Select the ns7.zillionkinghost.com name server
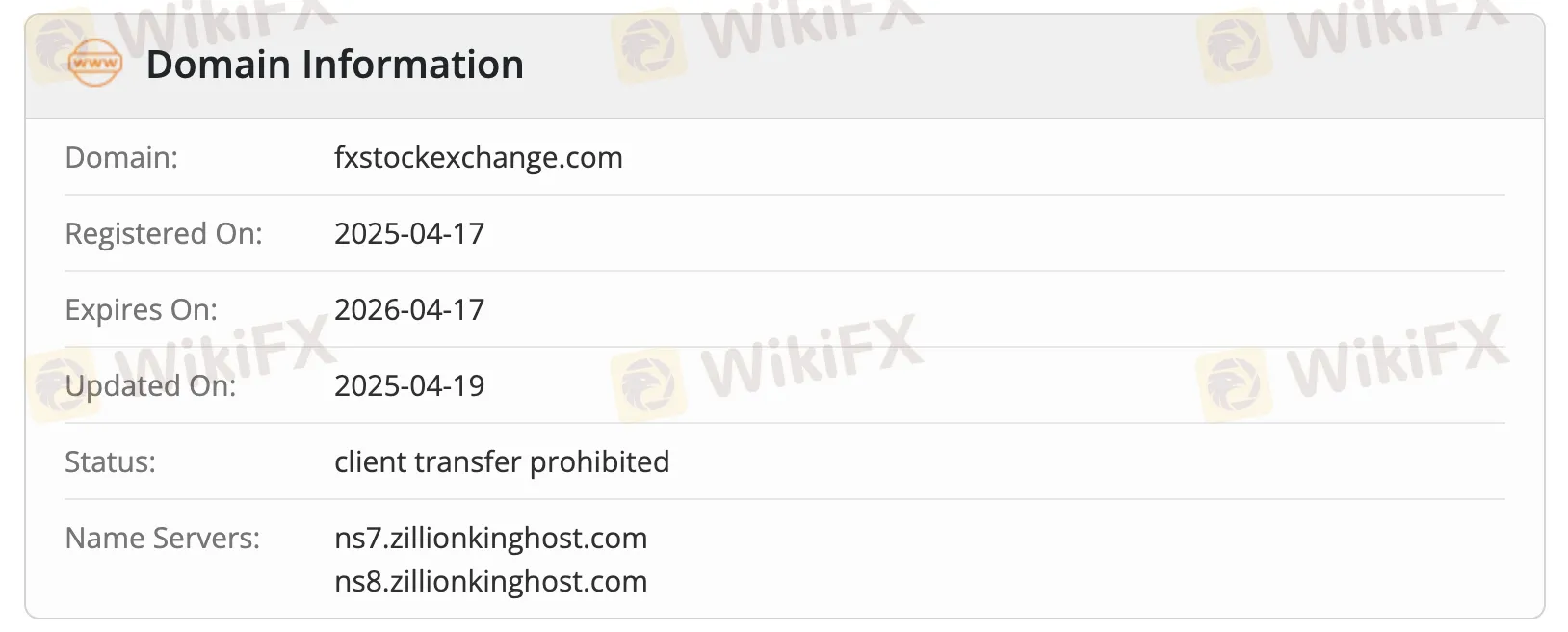This screenshot has height=632, width=1568. [x=490, y=538]
